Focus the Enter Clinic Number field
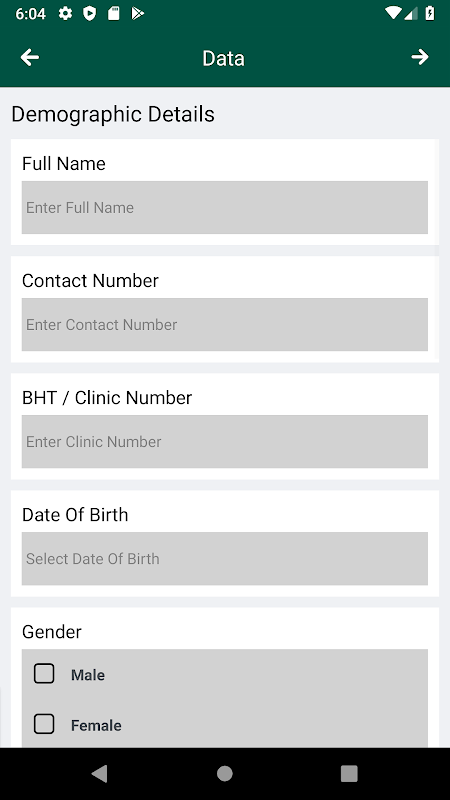The height and width of the screenshot is (800, 450). click(x=224, y=441)
